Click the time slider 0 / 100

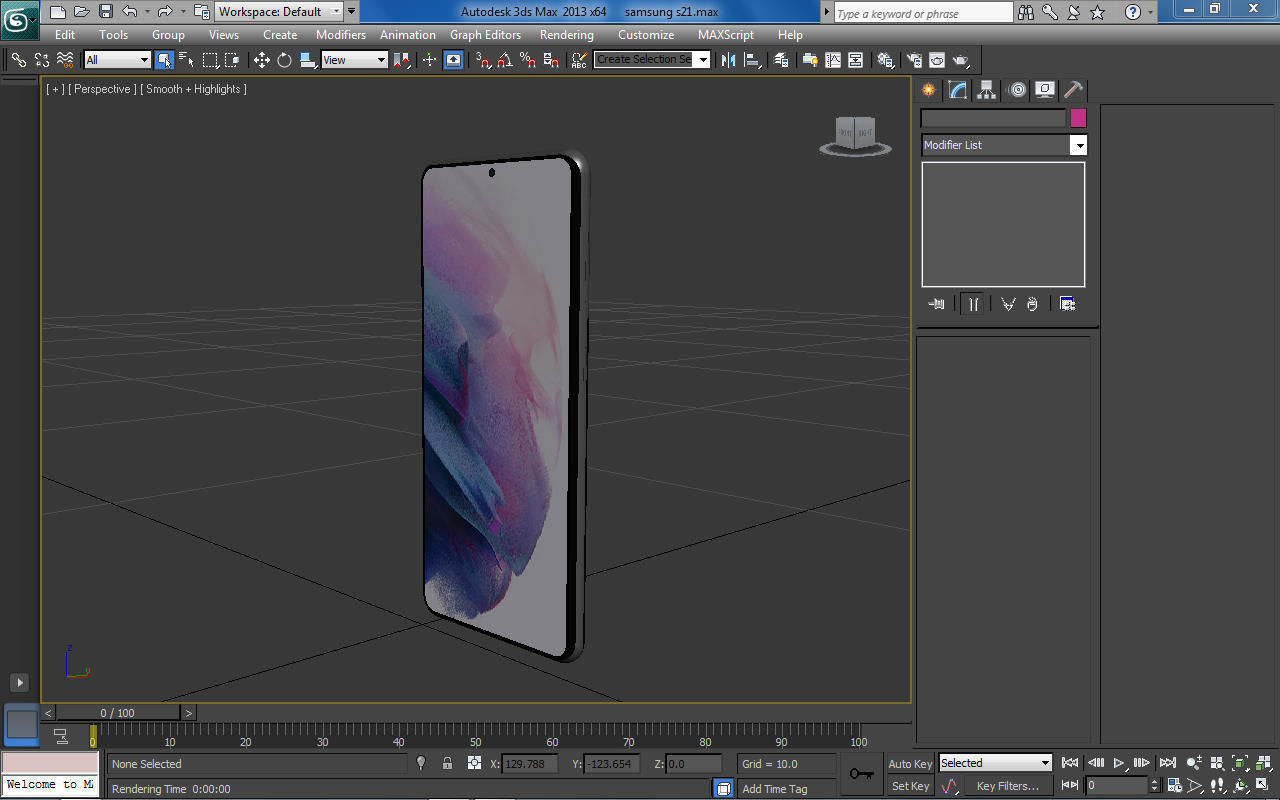click(x=118, y=713)
